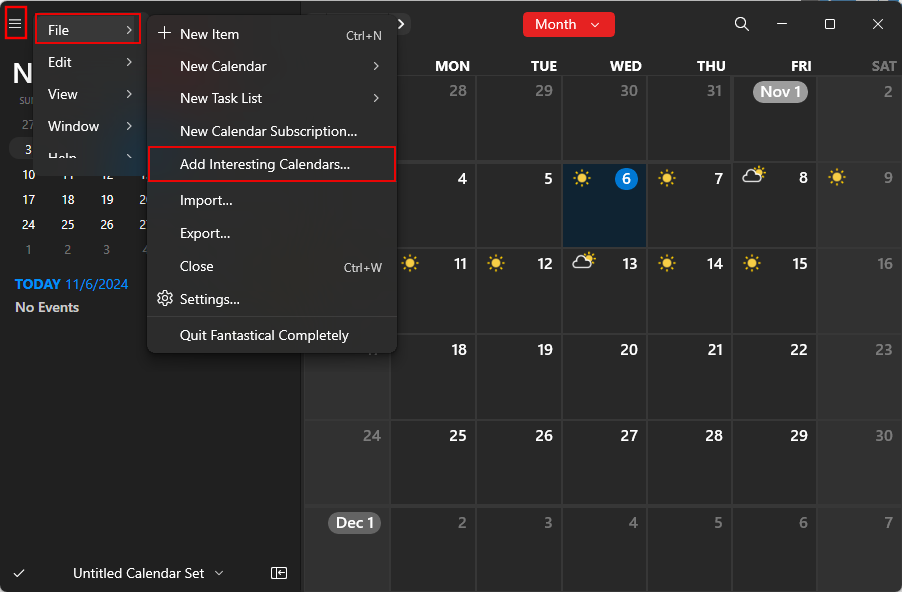This screenshot has width=902, height=592.
Task: Select today's date 6 in the calendar
Action: pyautogui.click(x=626, y=179)
